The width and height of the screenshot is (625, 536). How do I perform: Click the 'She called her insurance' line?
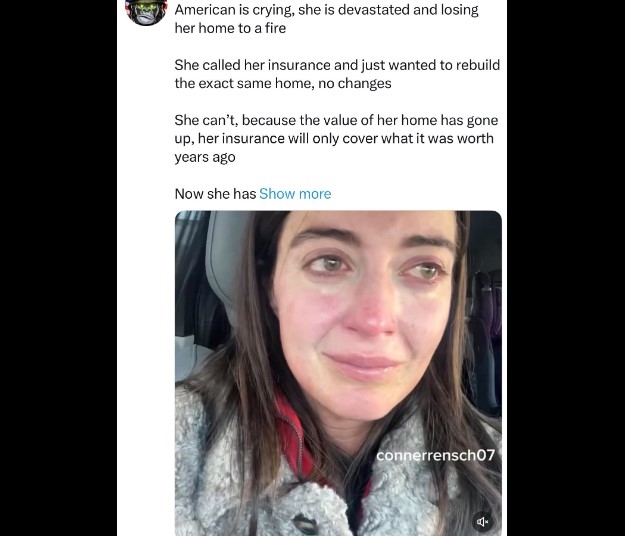pyautogui.click(x=337, y=65)
